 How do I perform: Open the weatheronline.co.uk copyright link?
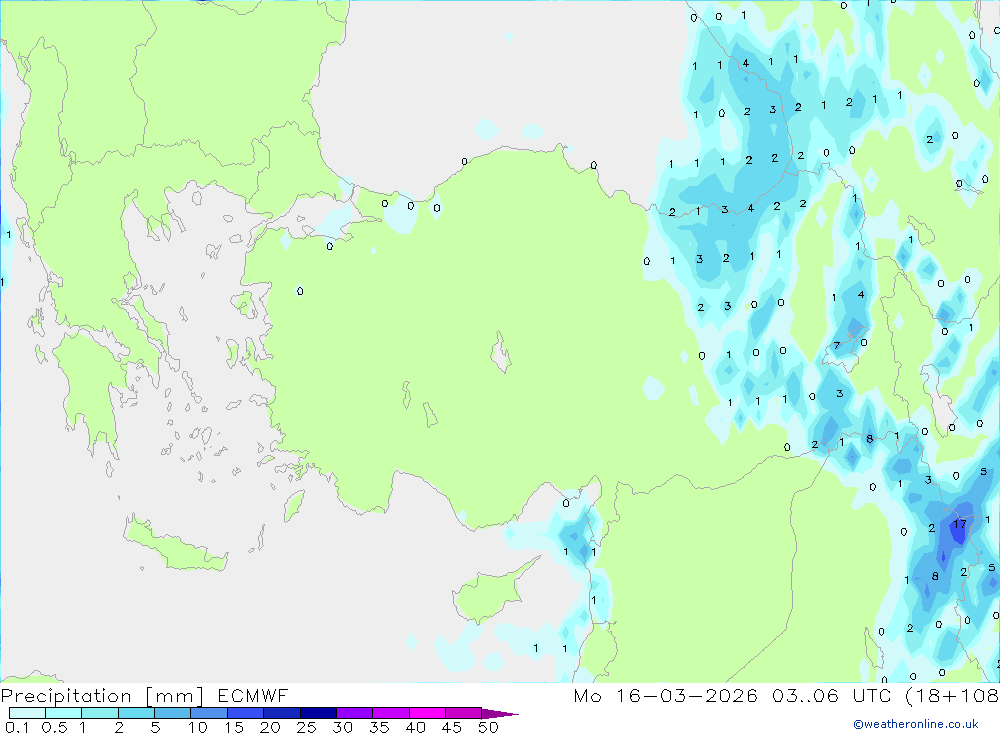click(x=916, y=724)
